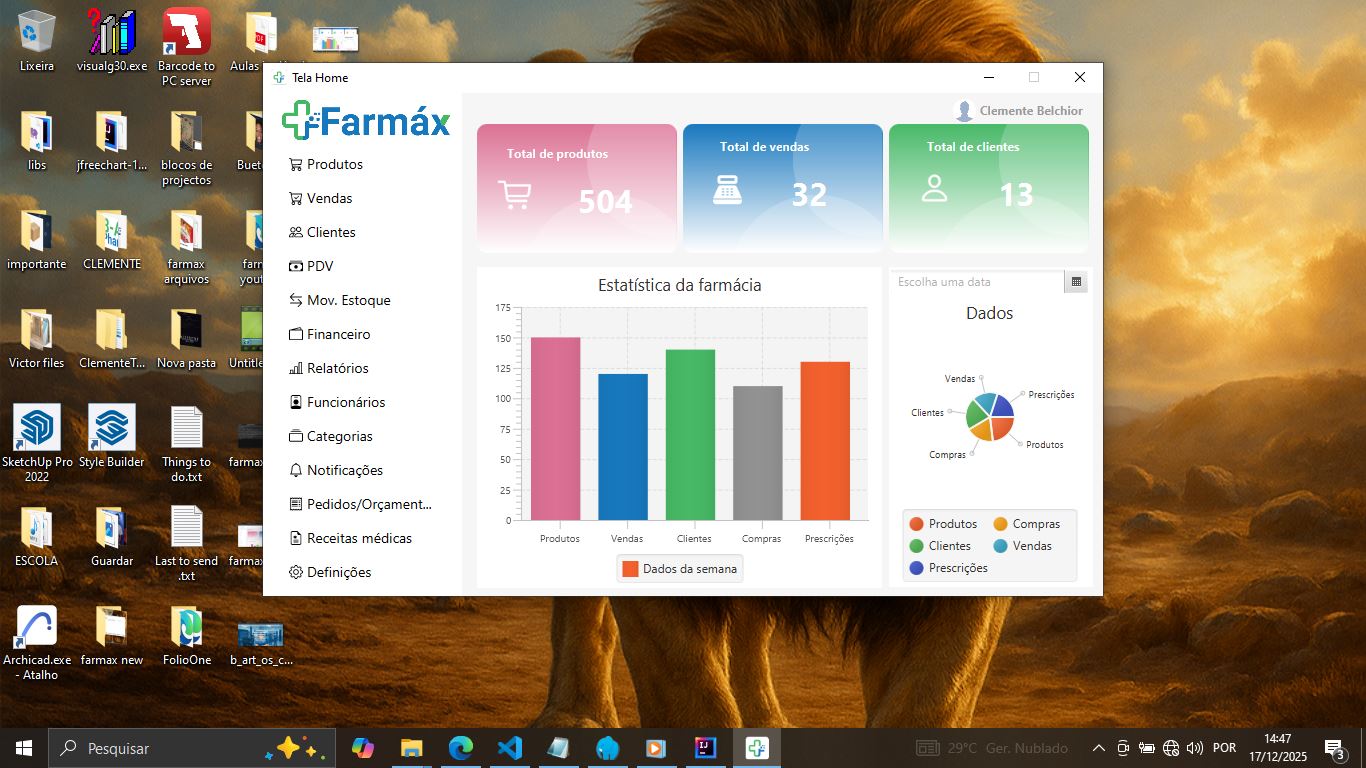Click the user avatar icon beside Clemente Belchior

(964, 111)
